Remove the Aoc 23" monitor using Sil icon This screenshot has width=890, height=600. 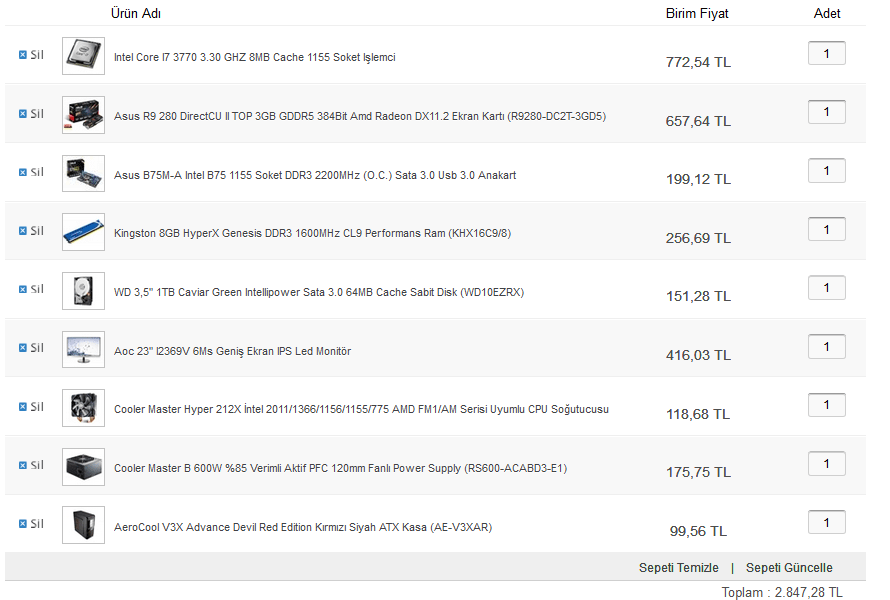tap(31, 347)
